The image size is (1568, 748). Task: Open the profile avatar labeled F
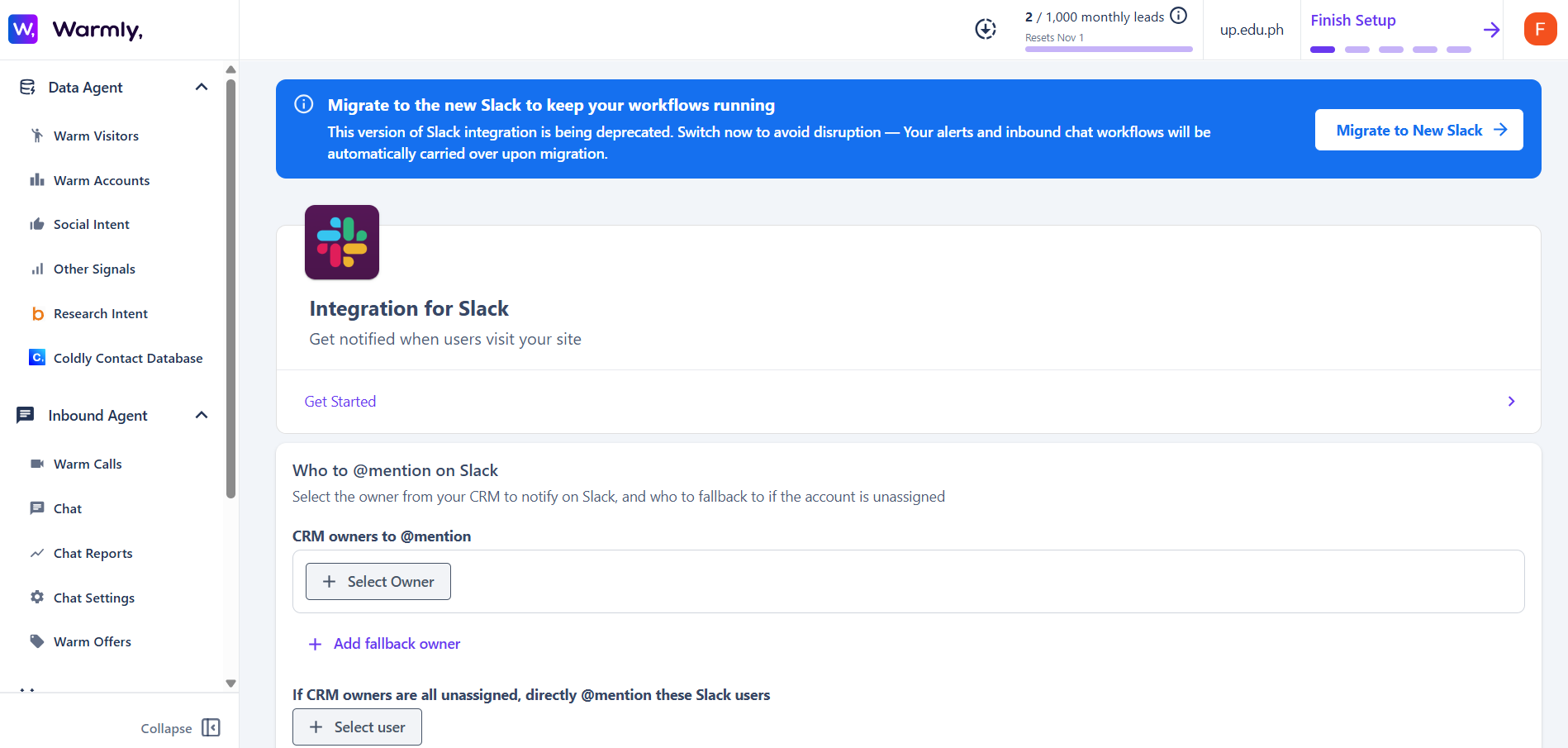click(x=1540, y=29)
